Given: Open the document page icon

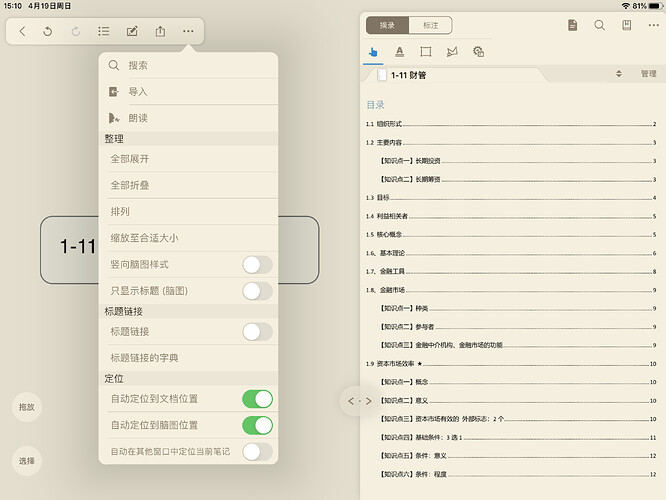Looking at the screenshot, I should [x=573, y=25].
